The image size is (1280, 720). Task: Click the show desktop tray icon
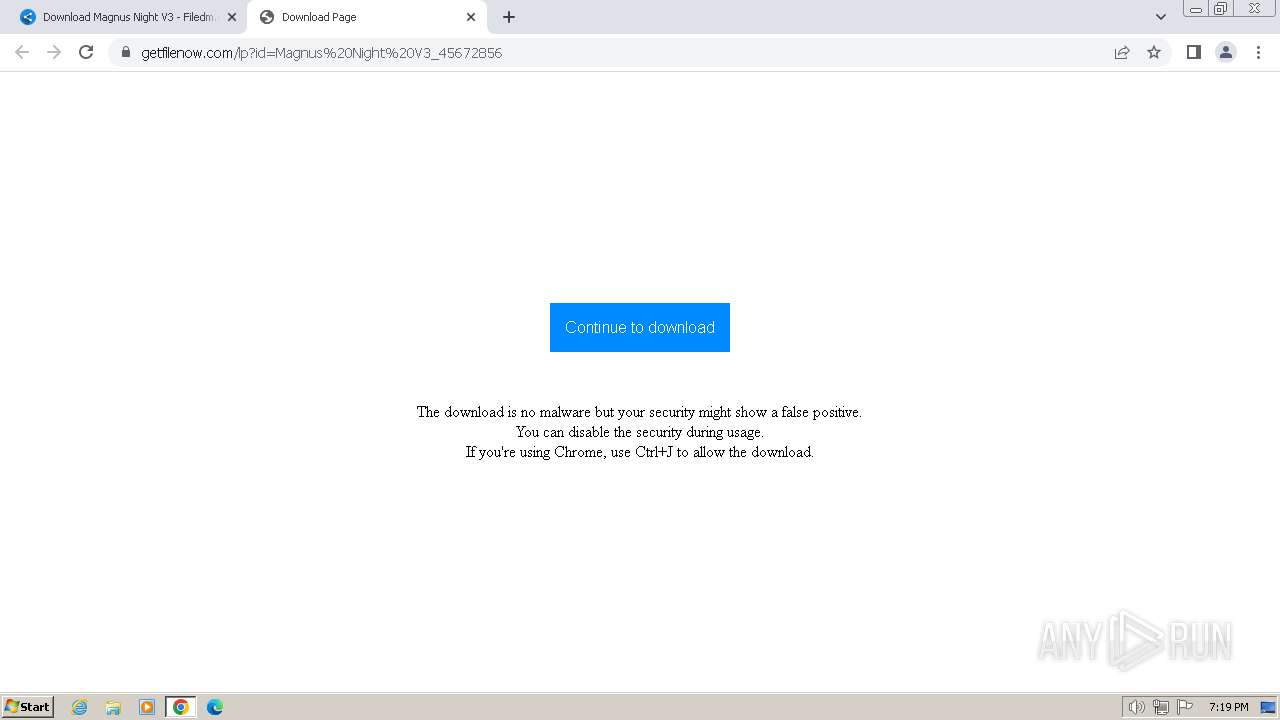click(x=1268, y=707)
